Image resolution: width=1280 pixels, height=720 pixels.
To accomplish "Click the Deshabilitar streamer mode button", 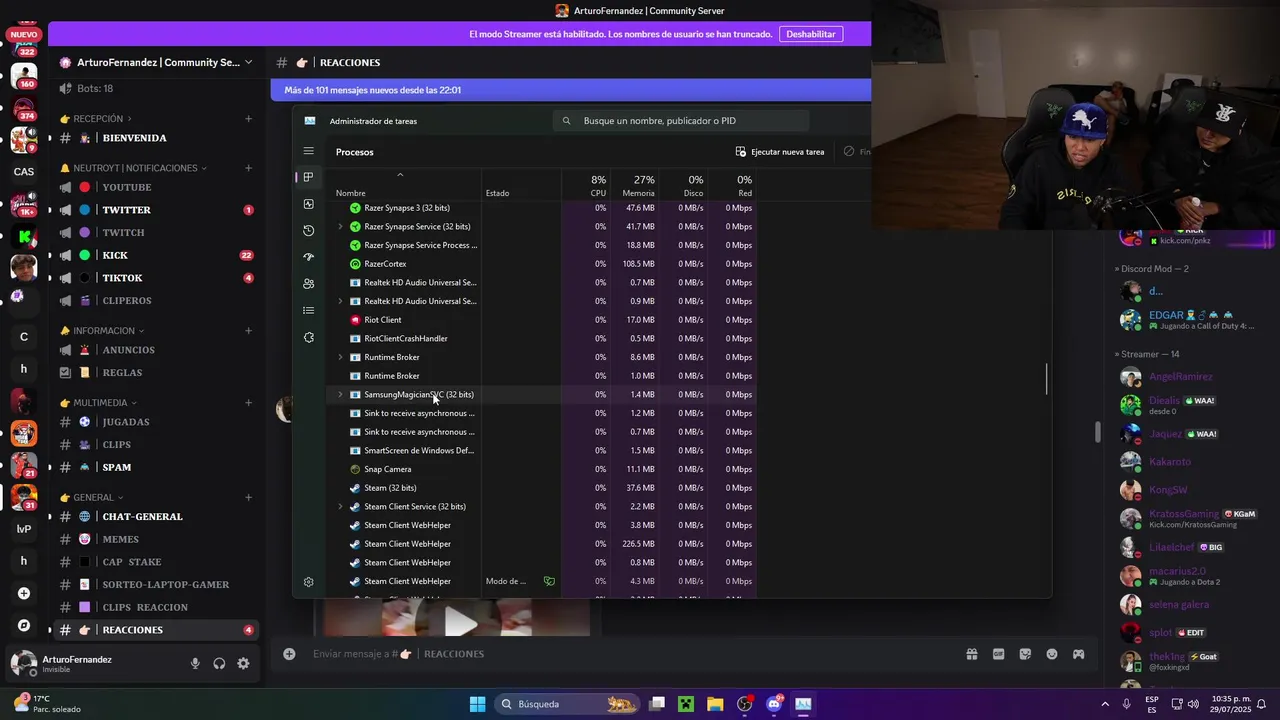I will coord(811,34).
